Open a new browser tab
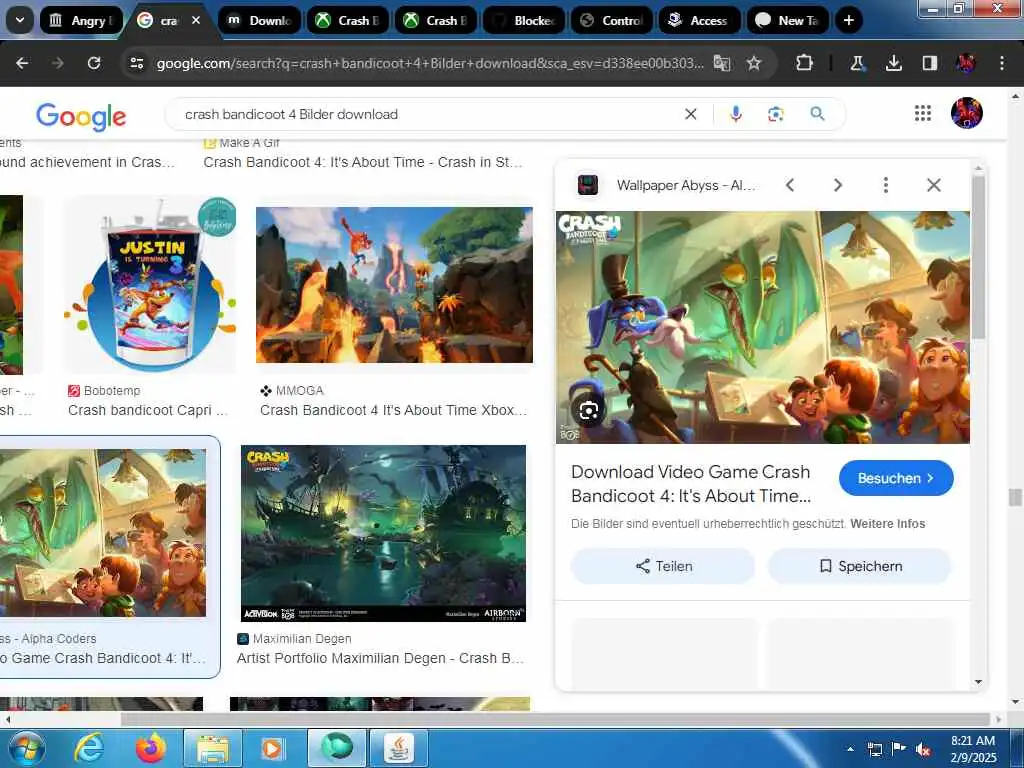Screen dimensions: 1024x768 pyautogui.click(x=848, y=20)
